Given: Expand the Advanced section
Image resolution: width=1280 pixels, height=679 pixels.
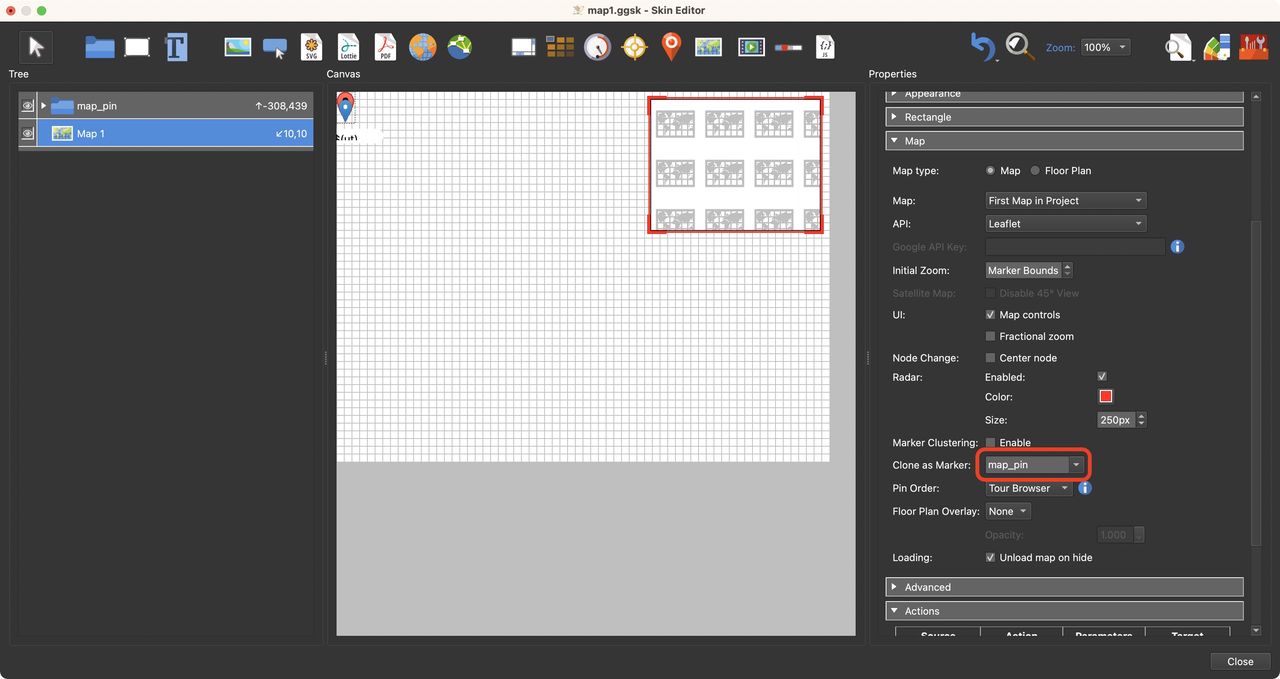Looking at the screenshot, I should pos(895,586).
